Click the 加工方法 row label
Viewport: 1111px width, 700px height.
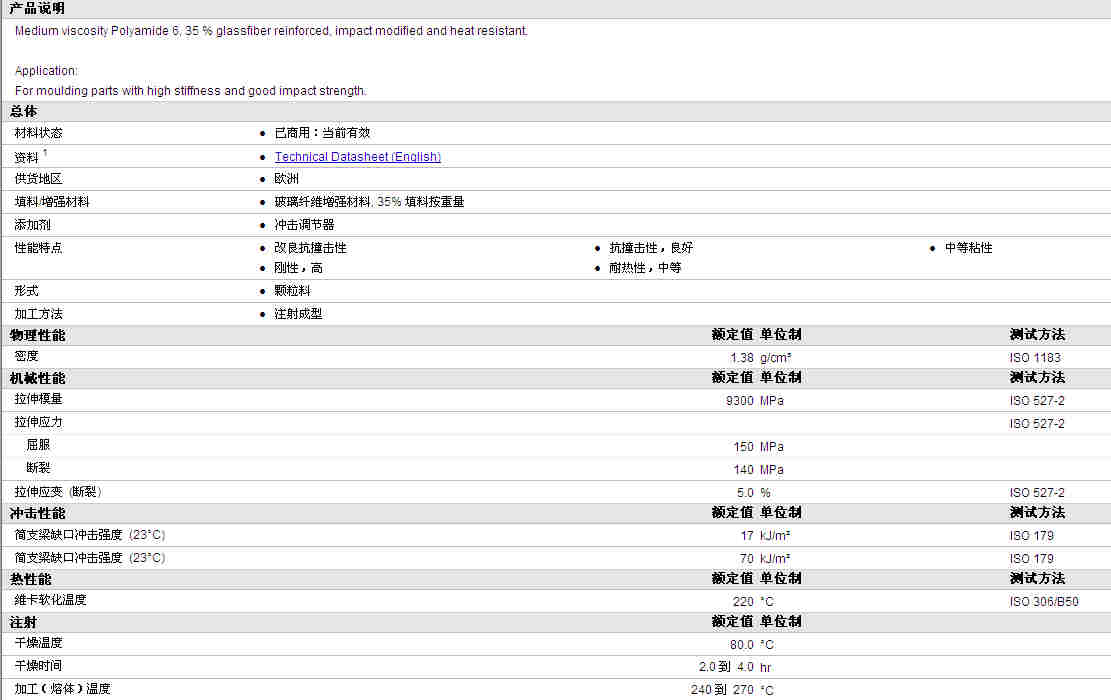tap(38, 314)
